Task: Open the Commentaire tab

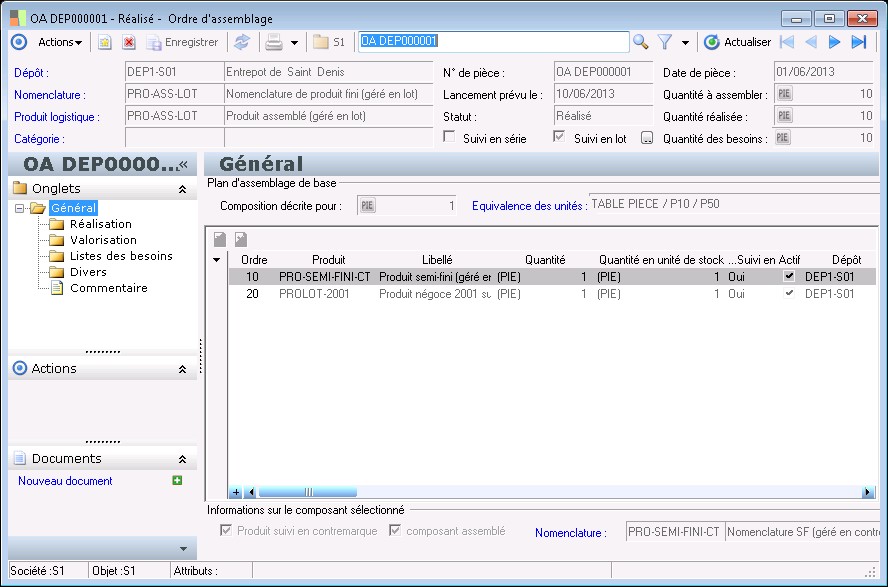Action: point(109,288)
